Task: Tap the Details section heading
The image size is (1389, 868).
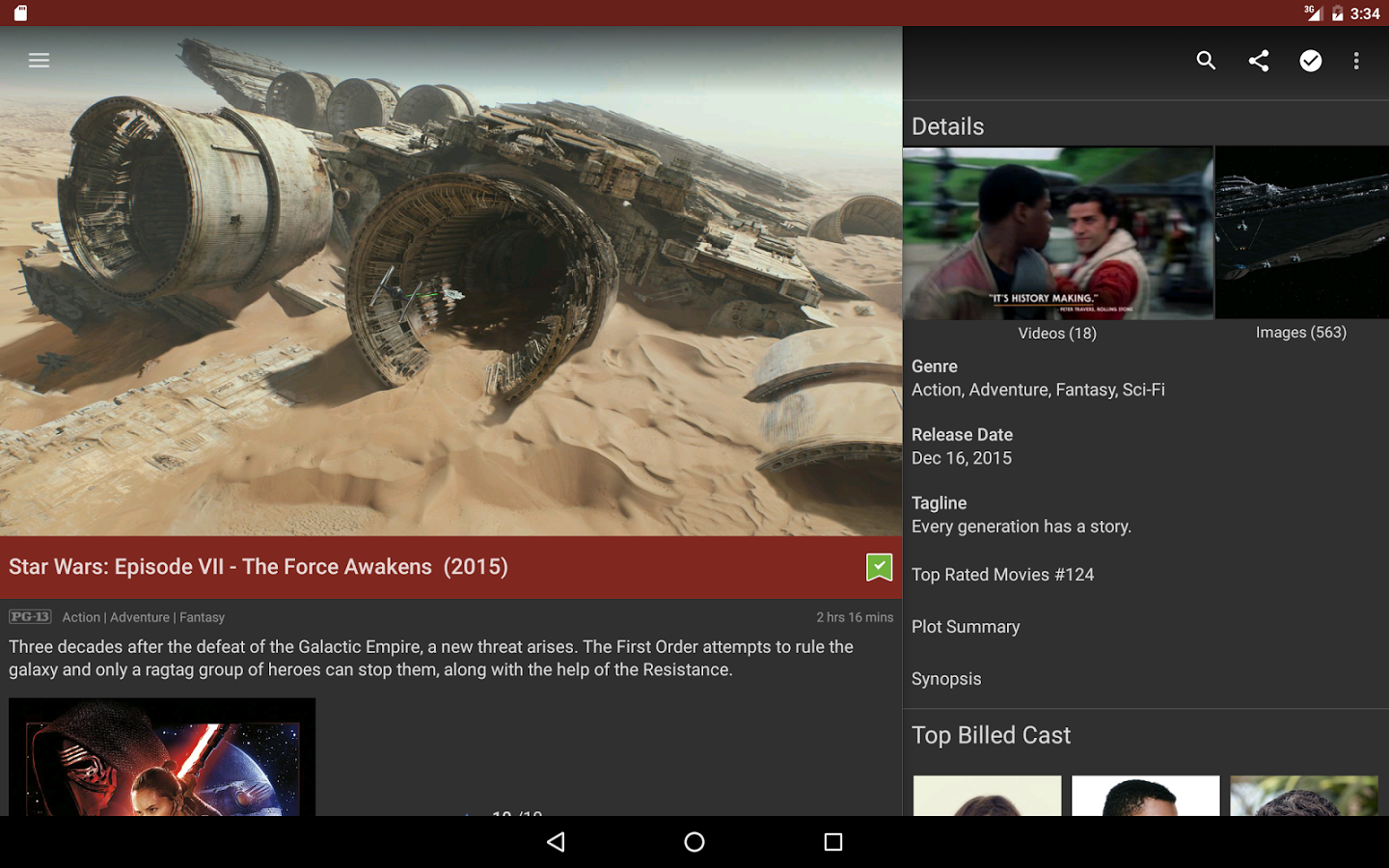Action: [x=948, y=126]
